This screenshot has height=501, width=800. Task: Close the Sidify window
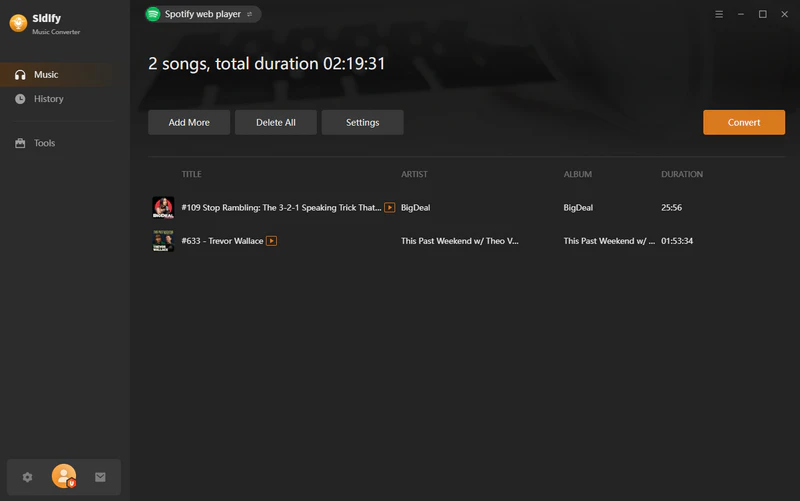pos(785,14)
